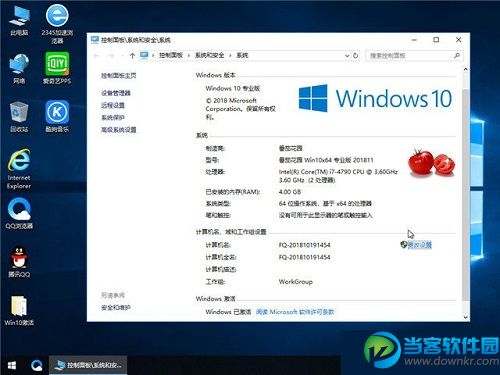Open the Control Panel Home link

click(119, 76)
